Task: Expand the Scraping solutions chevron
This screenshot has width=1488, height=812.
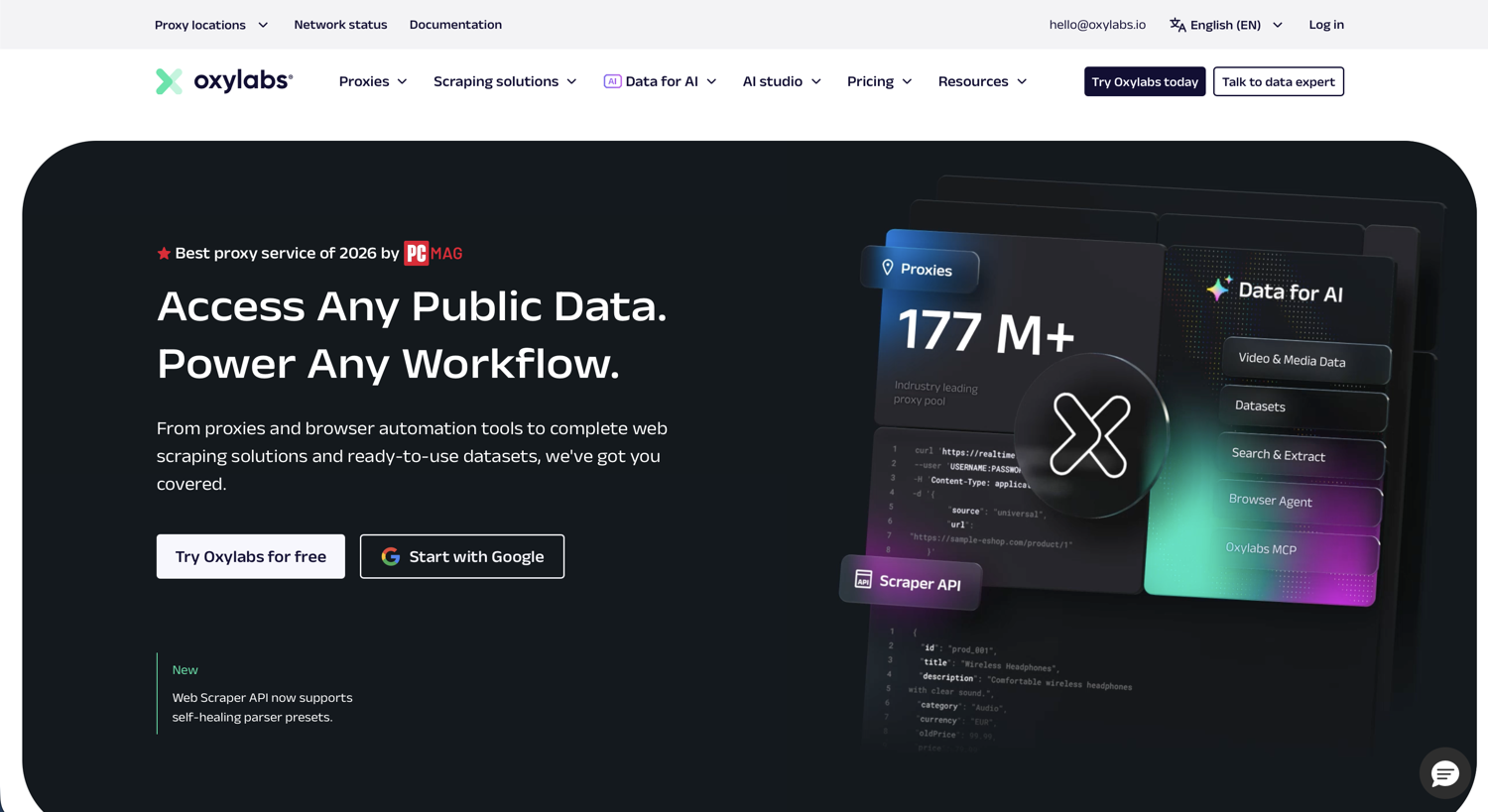Action: [x=571, y=81]
